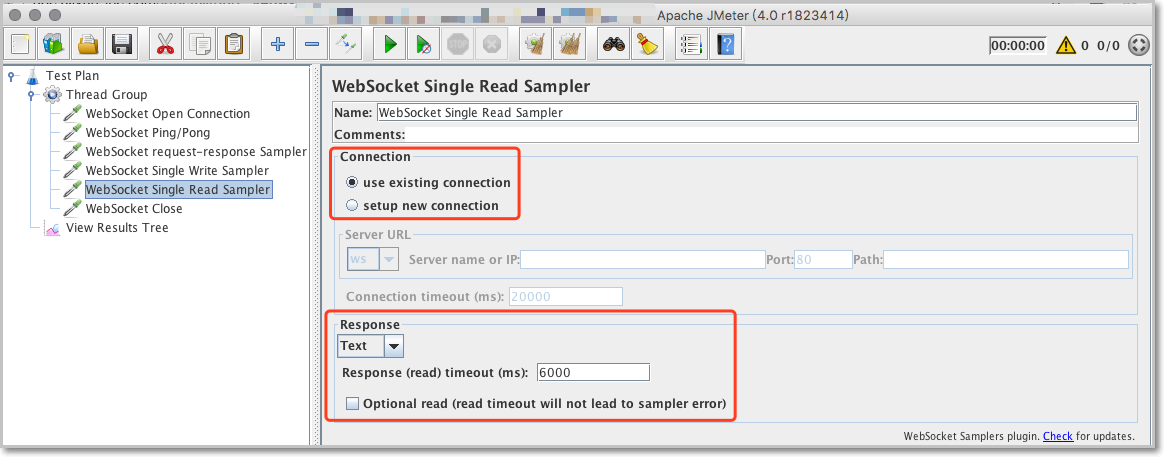Click the Connection timeout field
This screenshot has width=1164, height=457.
click(x=565, y=297)
